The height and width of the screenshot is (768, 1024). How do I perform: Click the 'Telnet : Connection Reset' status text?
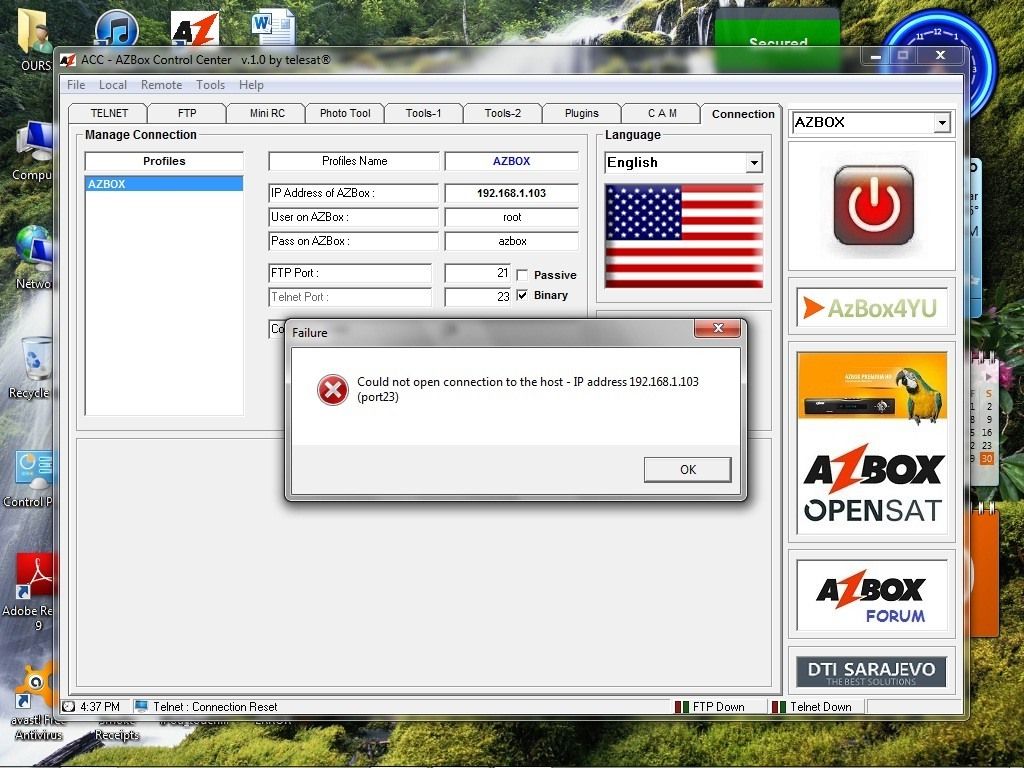click(x=215, y=707)
